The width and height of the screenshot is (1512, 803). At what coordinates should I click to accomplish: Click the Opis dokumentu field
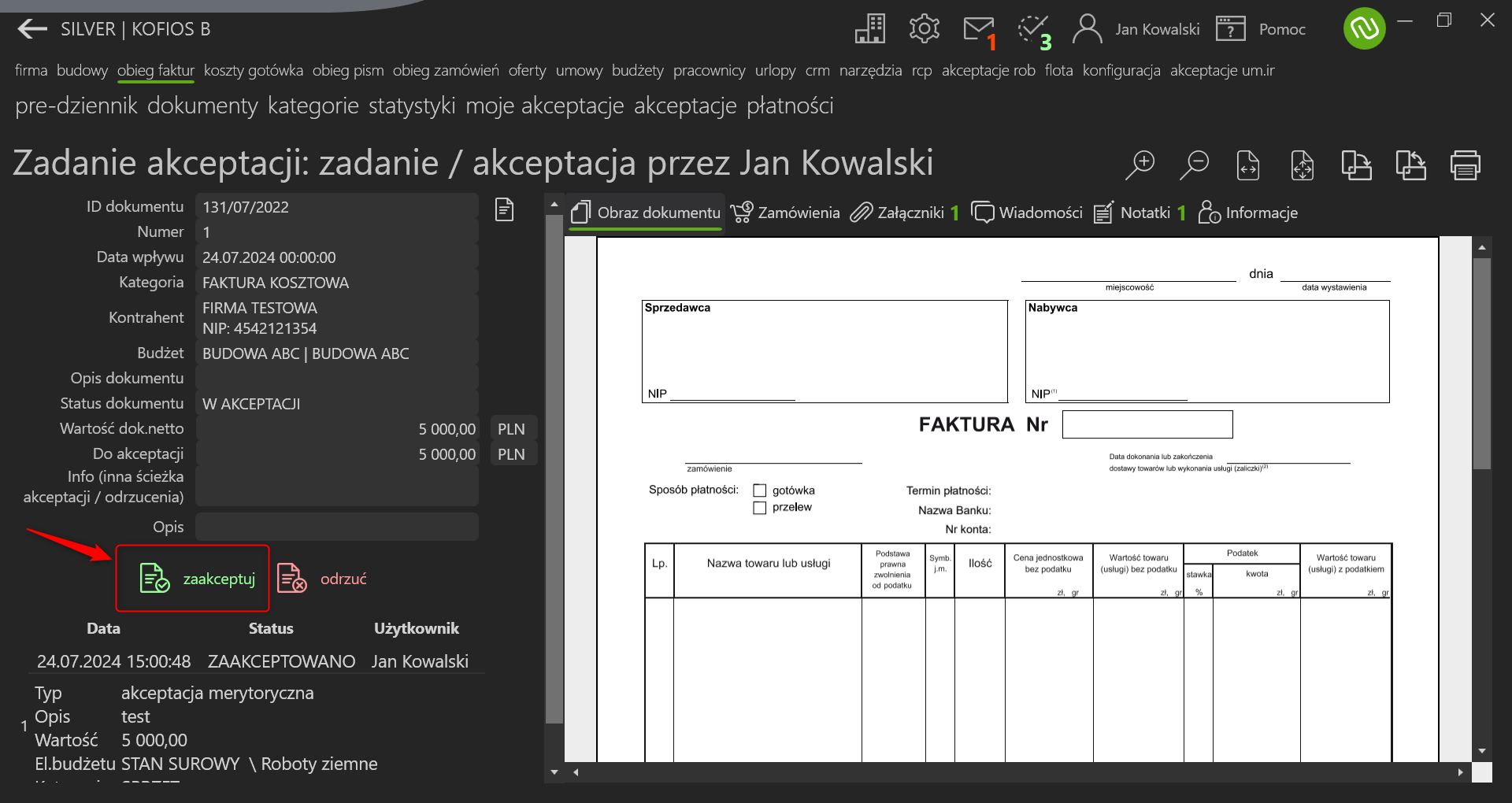pyautogui.click(x=336, y=378)
